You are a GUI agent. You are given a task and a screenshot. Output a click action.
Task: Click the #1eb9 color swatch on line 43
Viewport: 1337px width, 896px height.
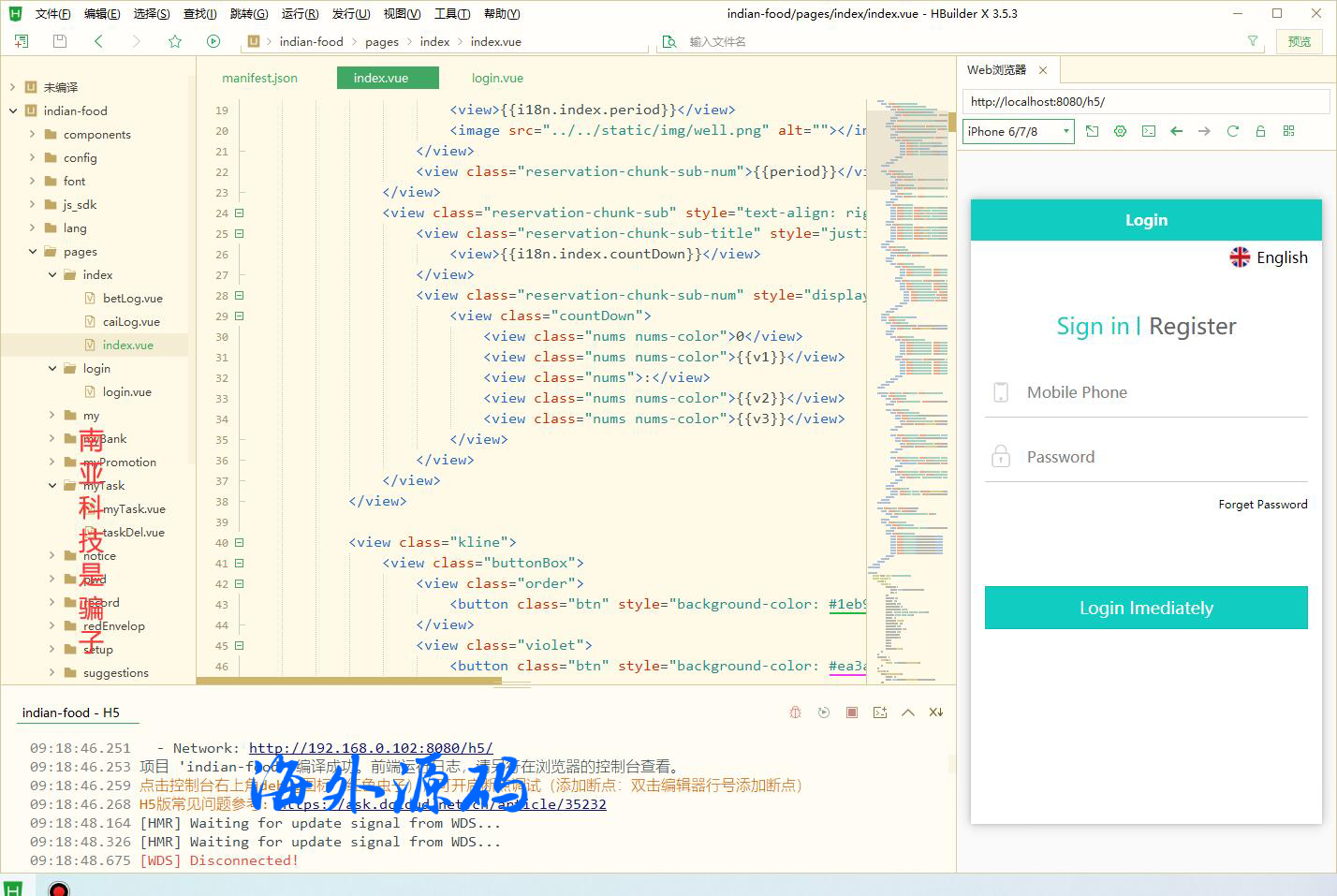coord(847,605)
